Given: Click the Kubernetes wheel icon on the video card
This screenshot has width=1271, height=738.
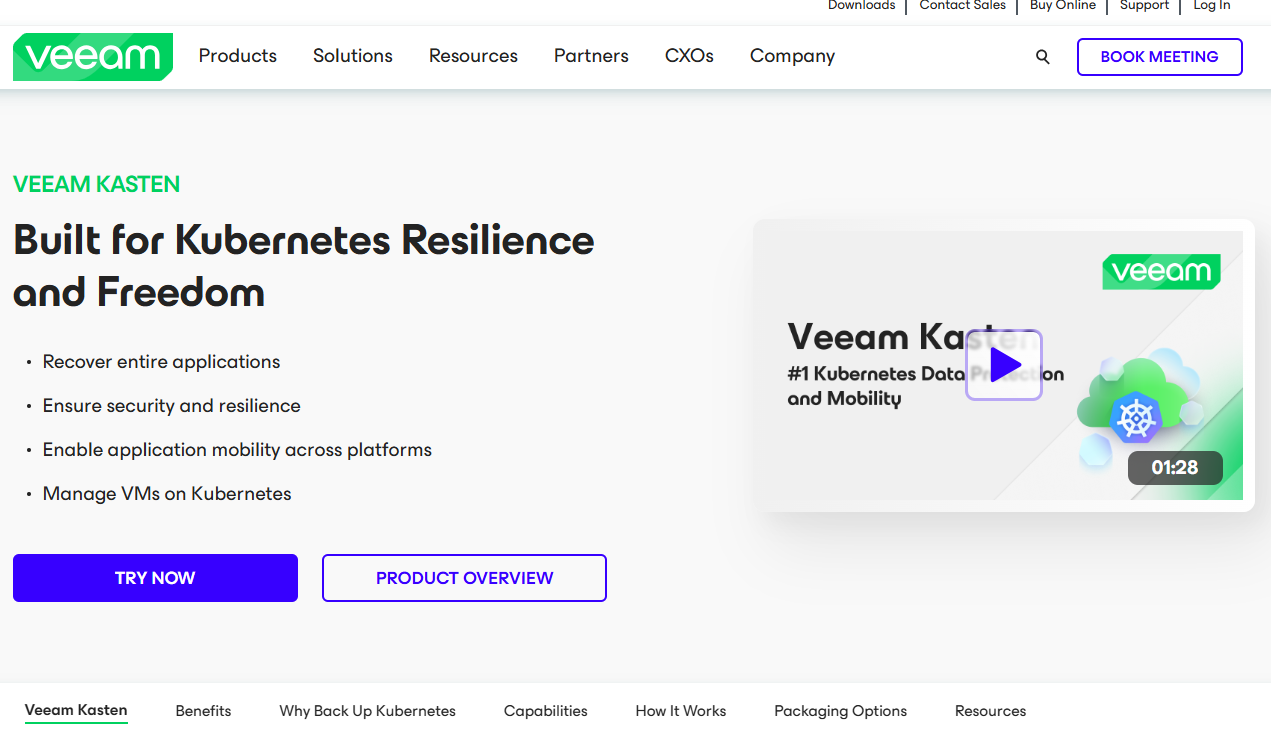Looking at the screenshot, I should point(1138,420).
